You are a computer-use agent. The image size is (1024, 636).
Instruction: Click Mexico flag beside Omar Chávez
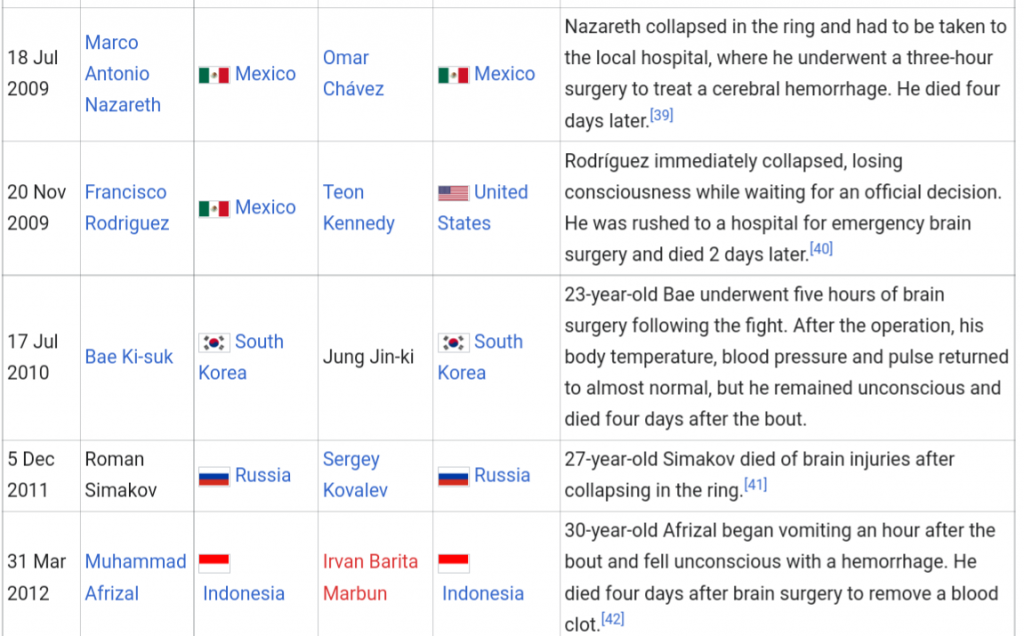pos(453,75)
